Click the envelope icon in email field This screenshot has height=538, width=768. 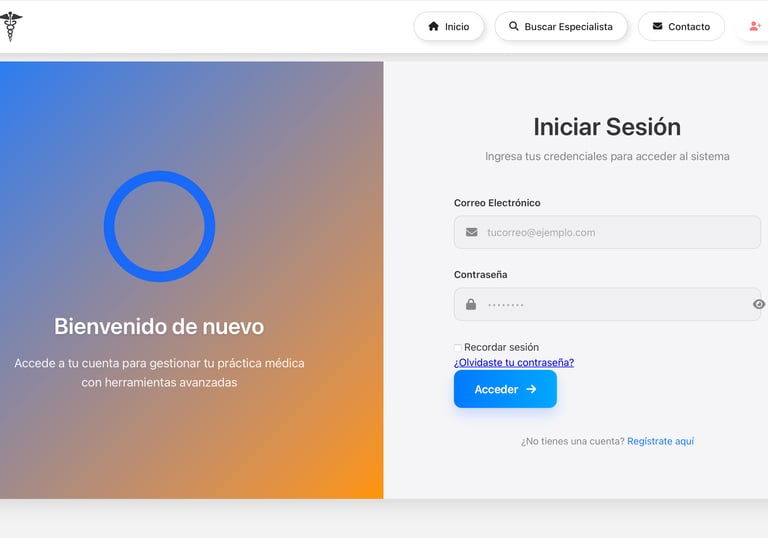pyautogui.click(x=472, y=232)
